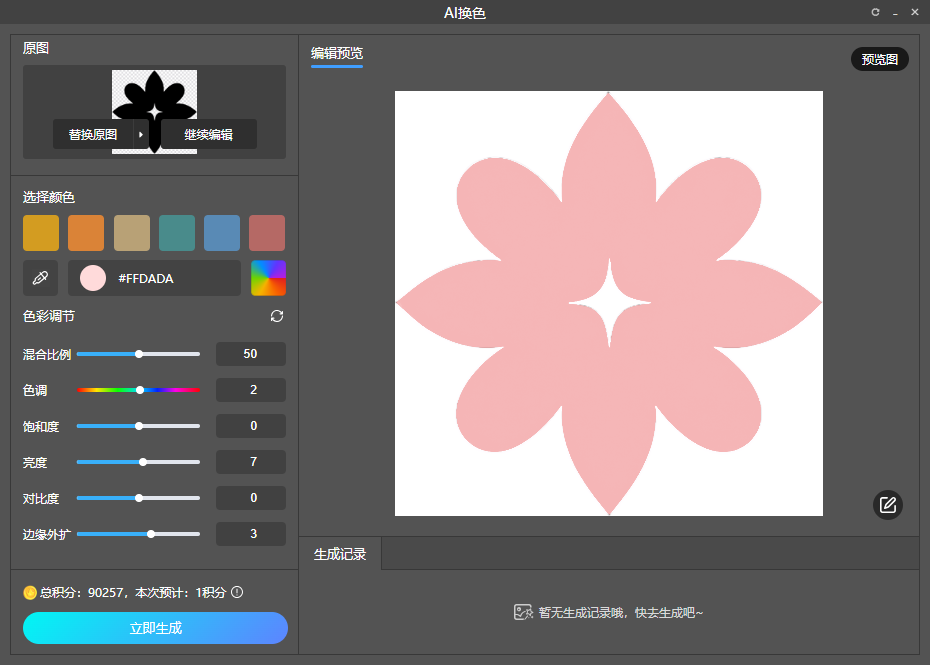The width and height of the screenshot is (930, 665).
Task: Open the 生成记录 tab
Action: point(340,554)
